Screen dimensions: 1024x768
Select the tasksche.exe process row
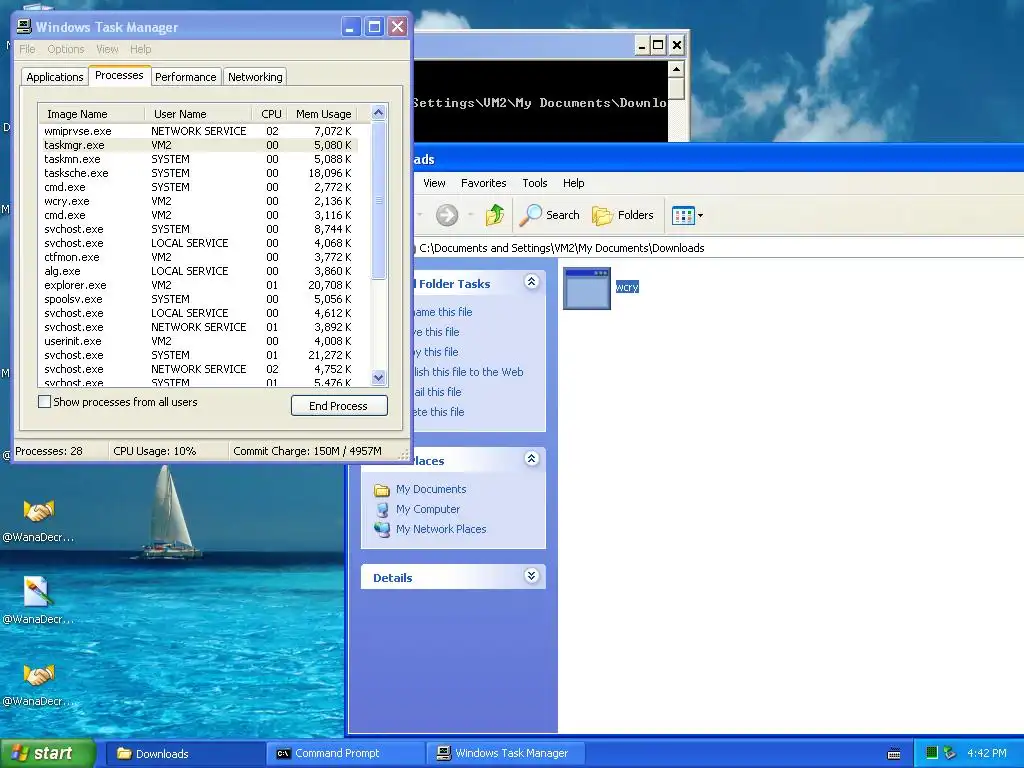tap(199, 173)
